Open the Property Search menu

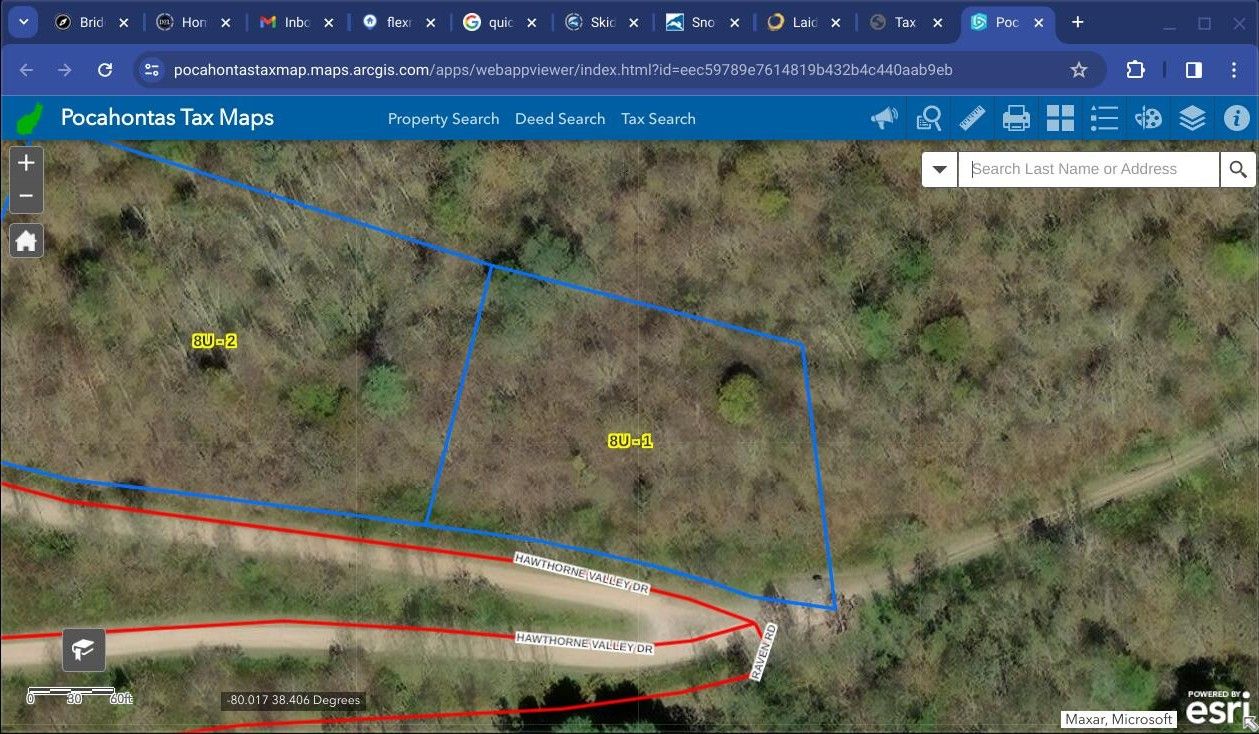pyautogui.click(x=443, y=118)
